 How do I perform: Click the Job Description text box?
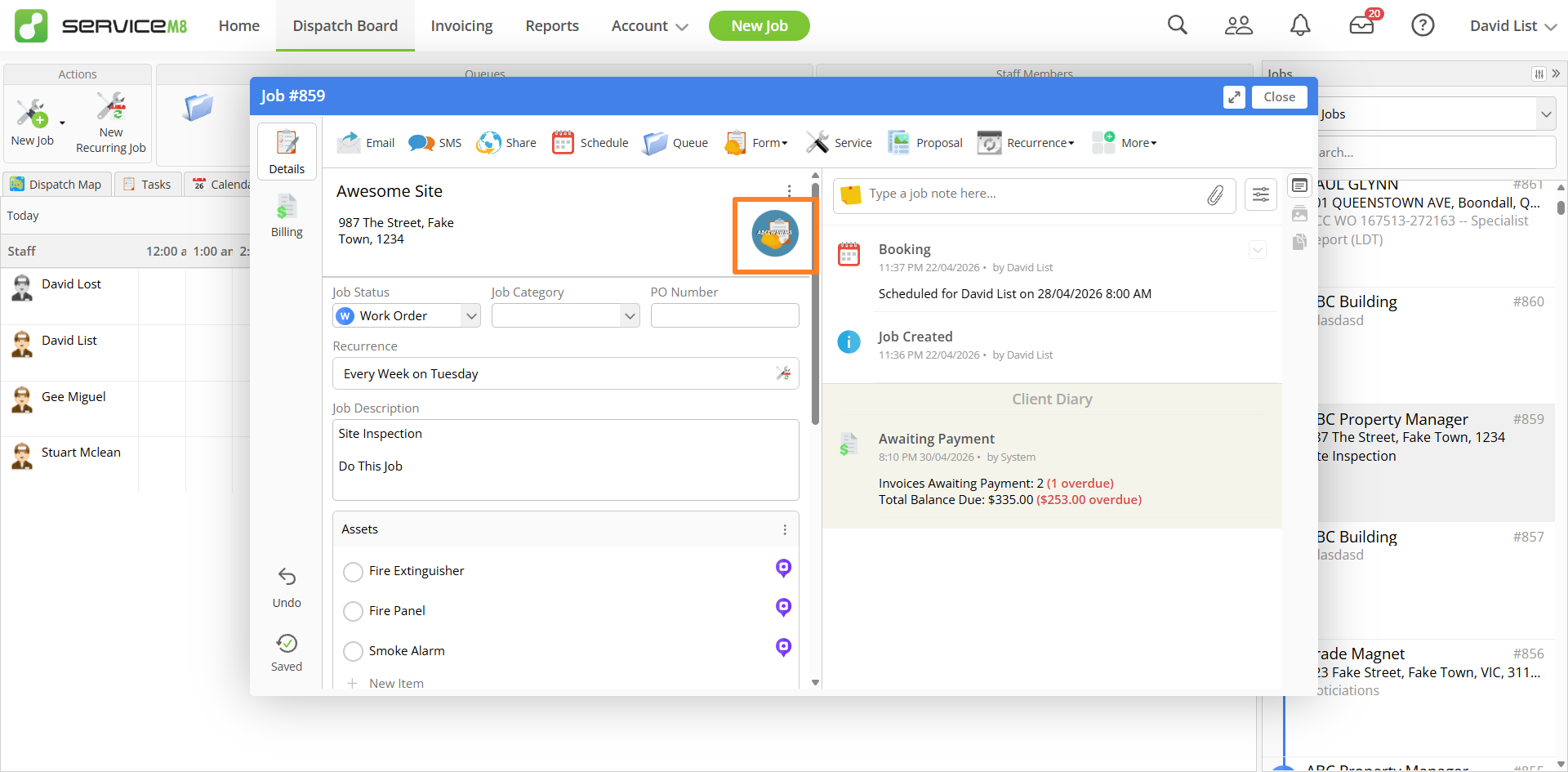click(565, 460)
